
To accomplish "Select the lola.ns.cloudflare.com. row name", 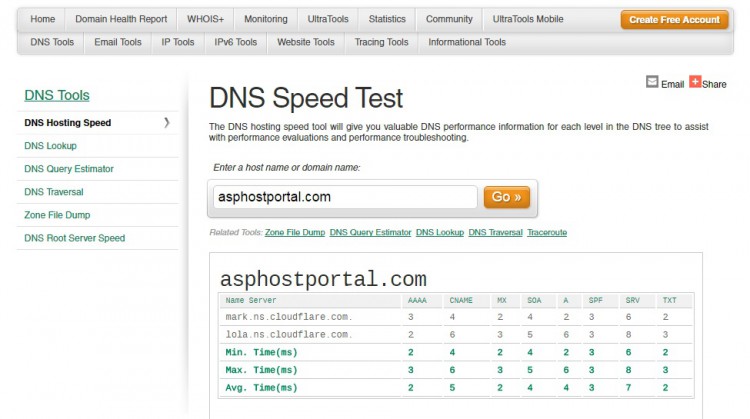I will pyautogui.click(x=288, y=334).
